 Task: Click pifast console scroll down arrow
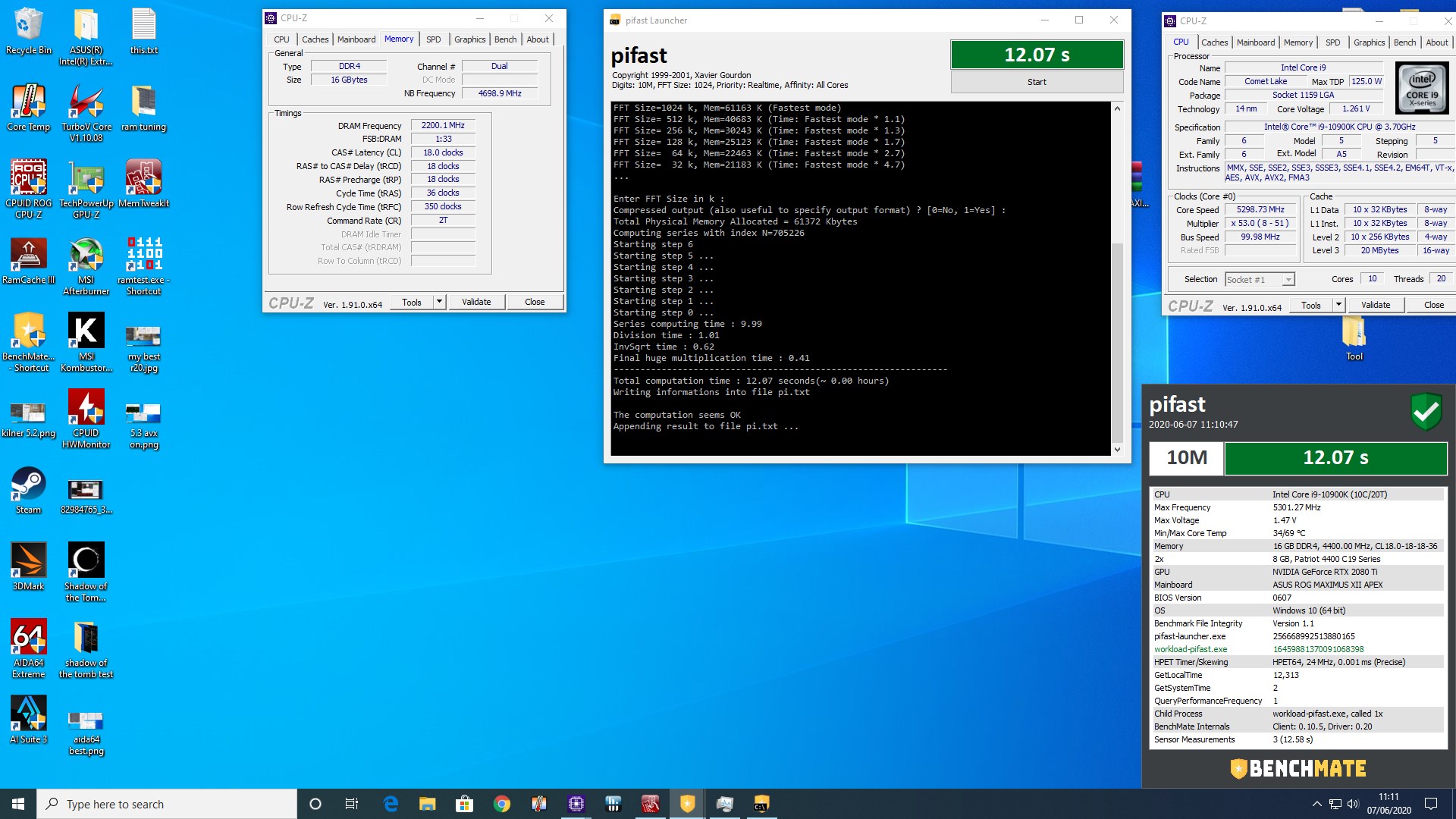click(1117, 450)
